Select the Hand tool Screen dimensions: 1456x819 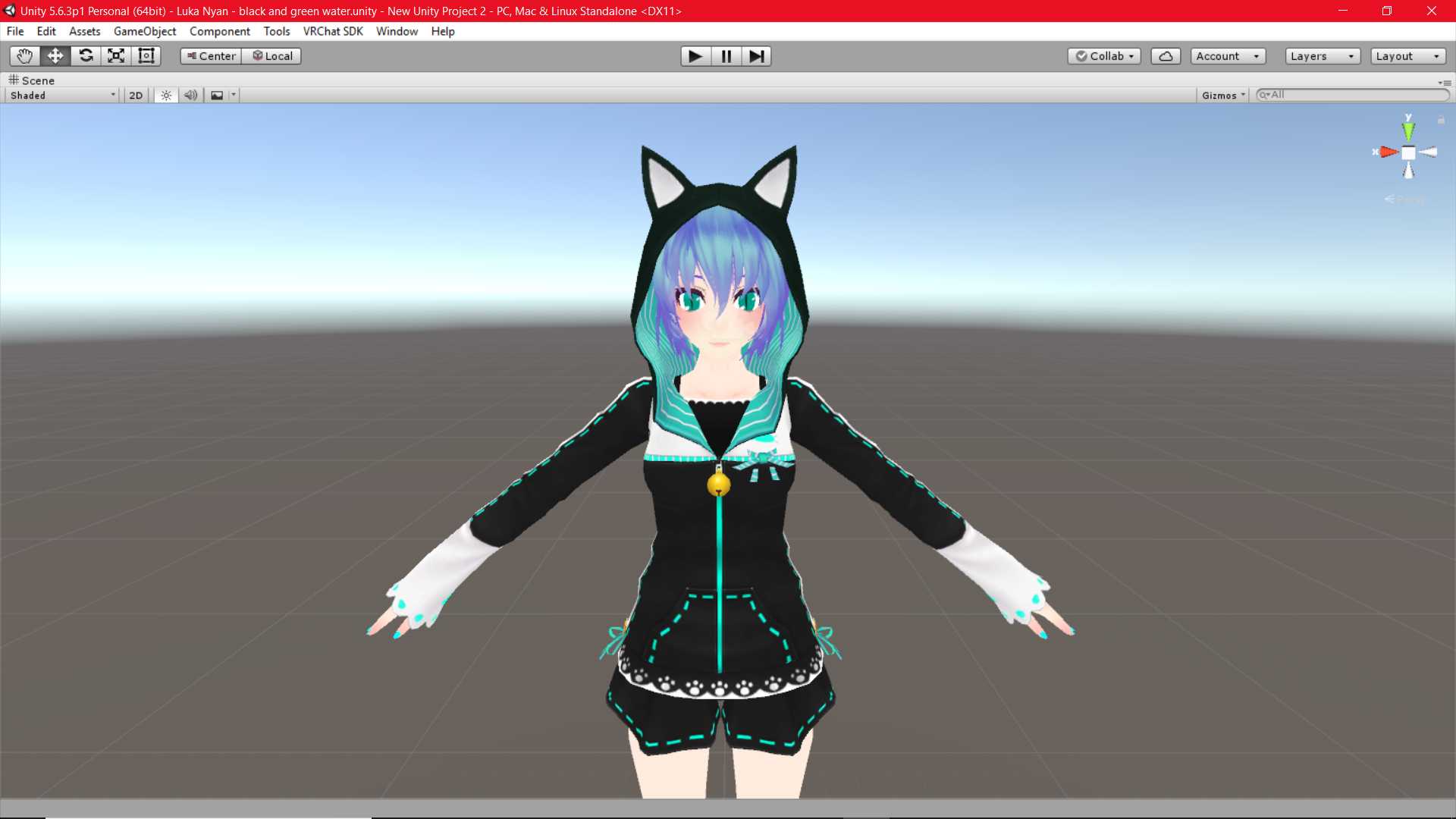pos(24,55)
